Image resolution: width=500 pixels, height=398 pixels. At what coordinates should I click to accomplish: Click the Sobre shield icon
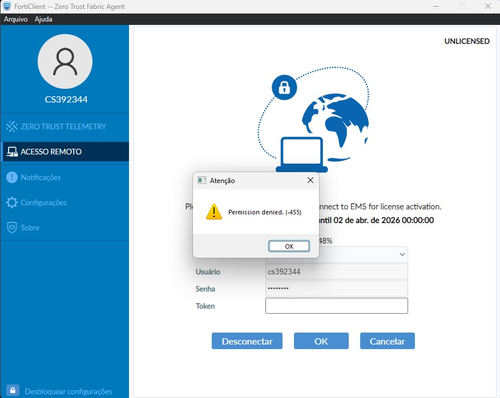pyautogui.click(x=12, y=228)
